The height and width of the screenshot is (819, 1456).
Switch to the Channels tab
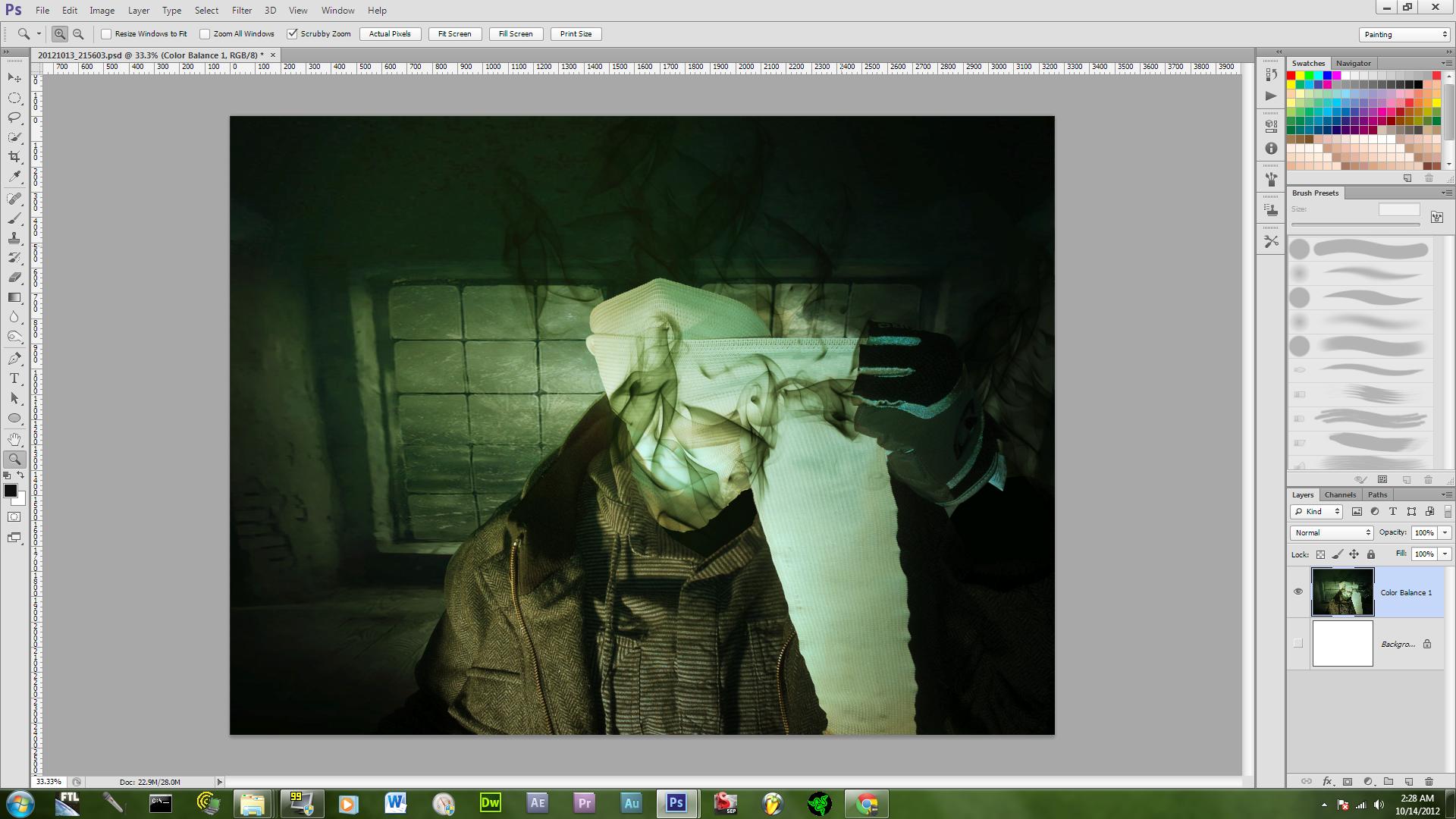pyautogui.click(x=1340, y=494)
